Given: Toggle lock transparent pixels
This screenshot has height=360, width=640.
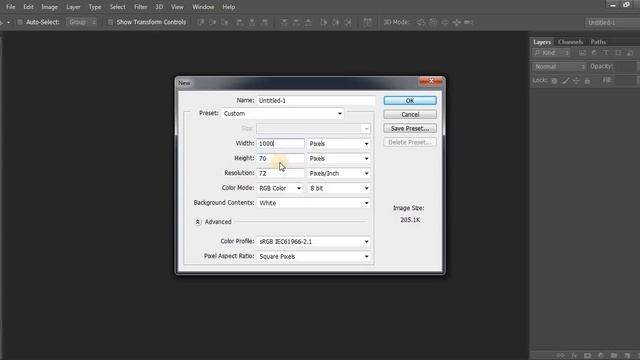Looking at the screenshot, I should [x=554, y=81].
